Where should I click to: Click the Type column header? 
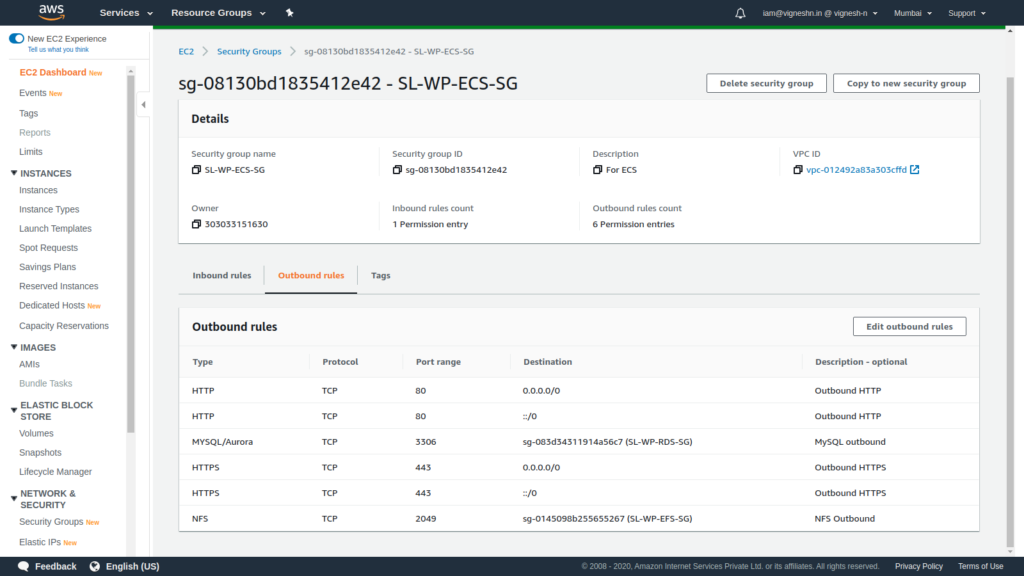pyautogui.click(x=202, y=362)
